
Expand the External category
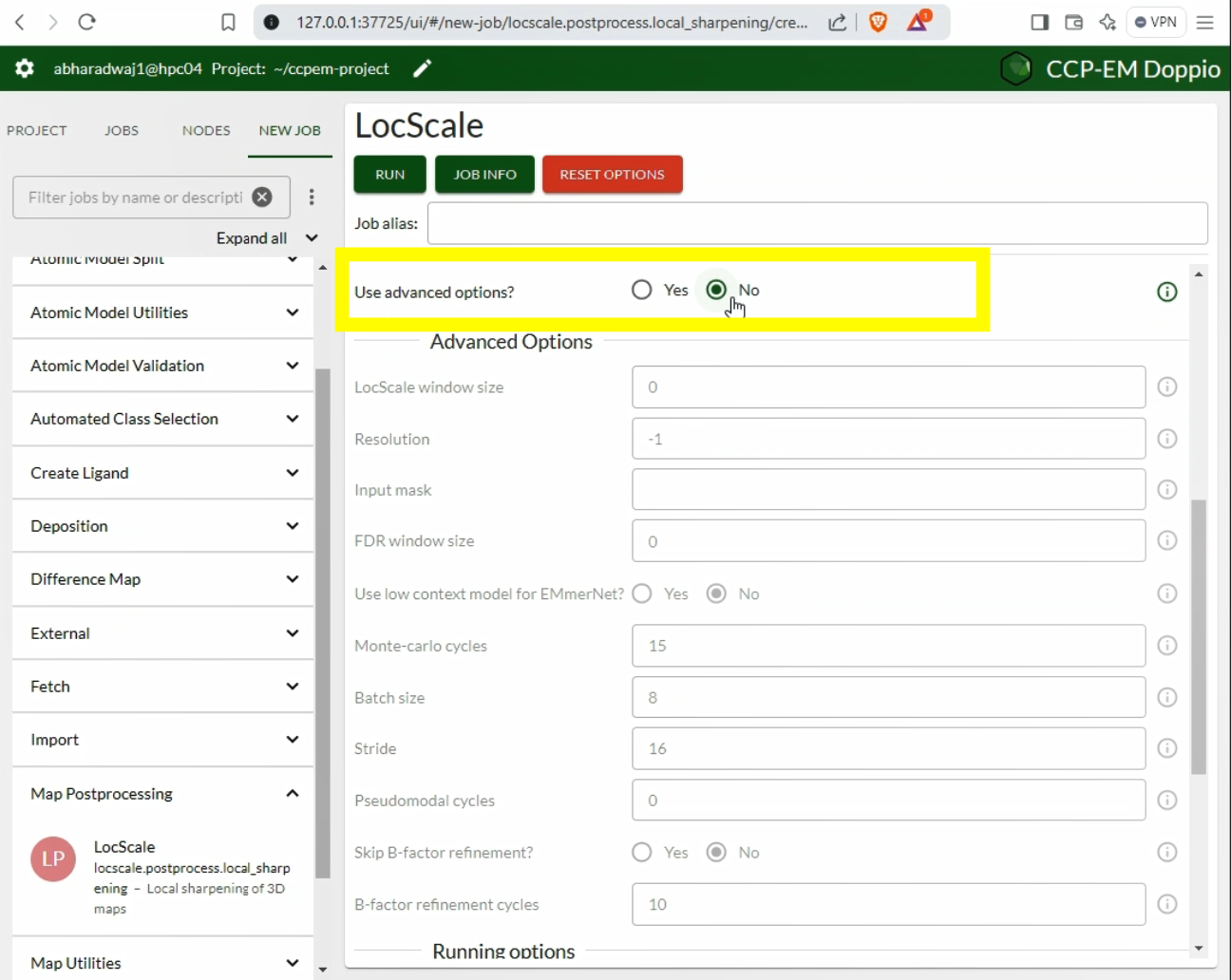coord(162,633)
